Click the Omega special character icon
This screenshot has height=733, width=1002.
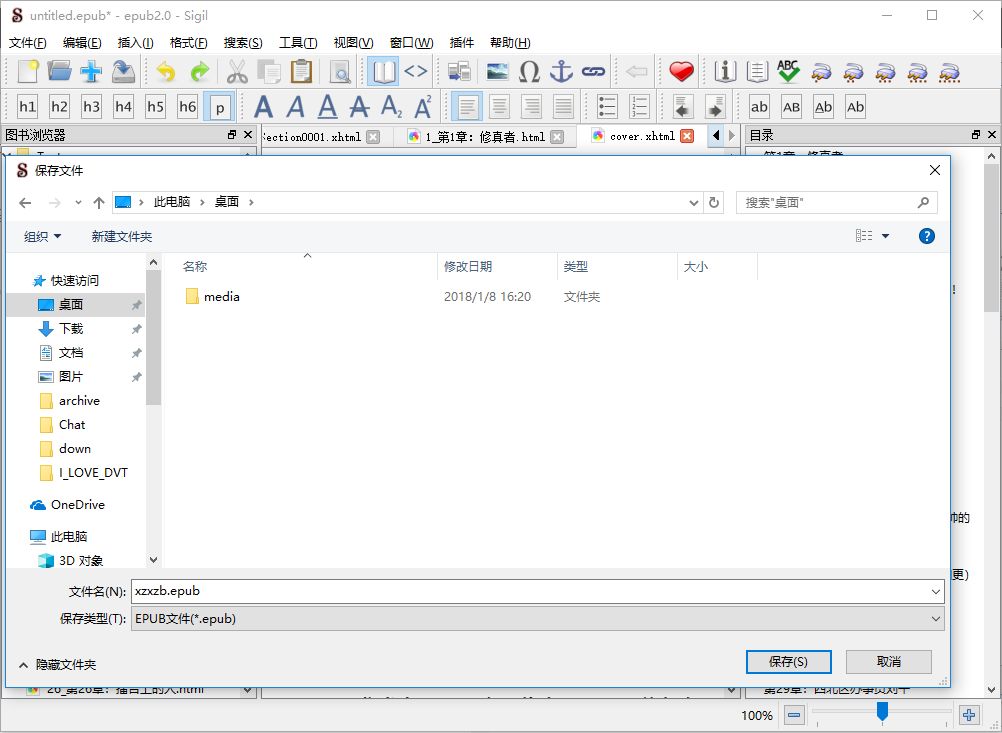[529, 72]
